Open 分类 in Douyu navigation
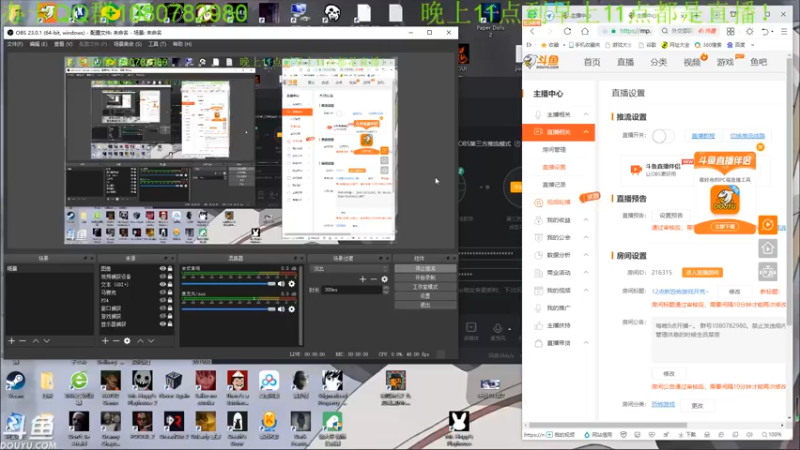The height and width of the screenshot is (450, 800). 658,62
